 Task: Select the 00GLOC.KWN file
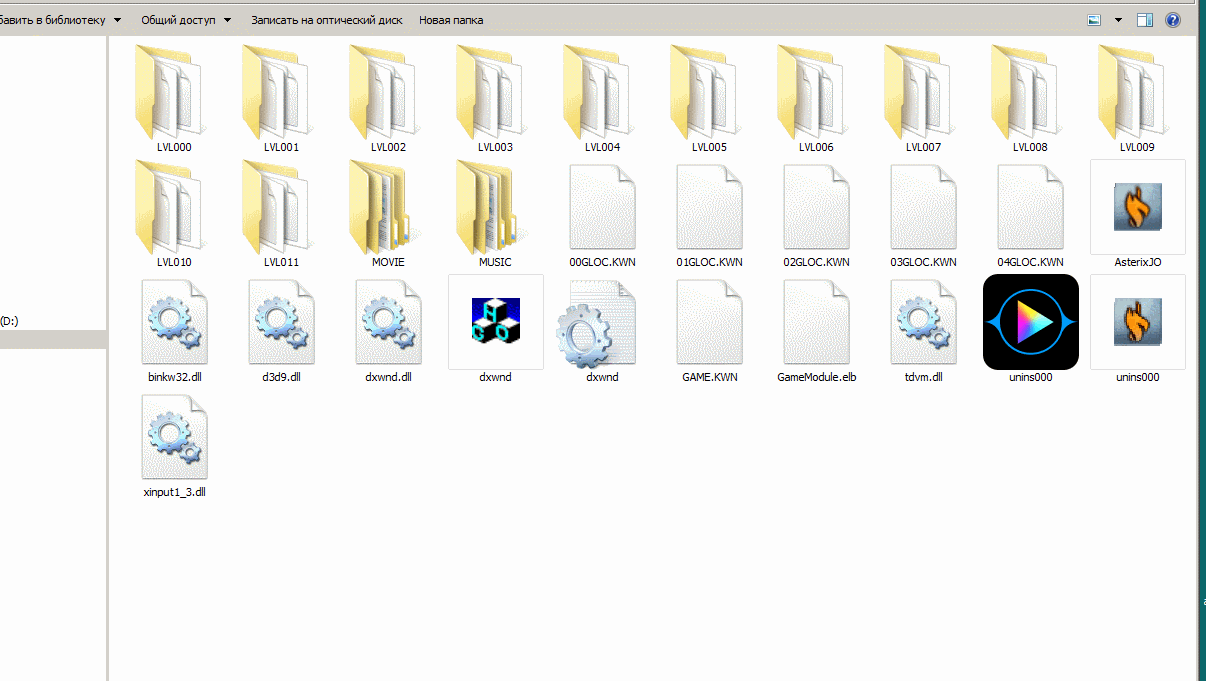tap(602, 214)
